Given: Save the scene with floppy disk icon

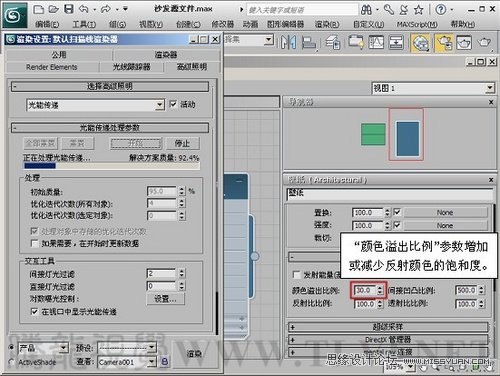Looking at the screenshot, I should pyautogui.click(x=69, y=9).
